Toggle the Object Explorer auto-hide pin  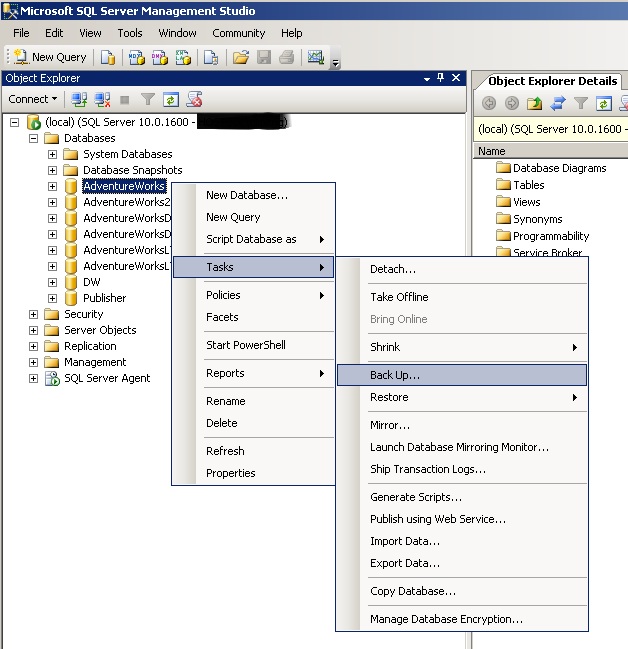[x=440, y=78]
